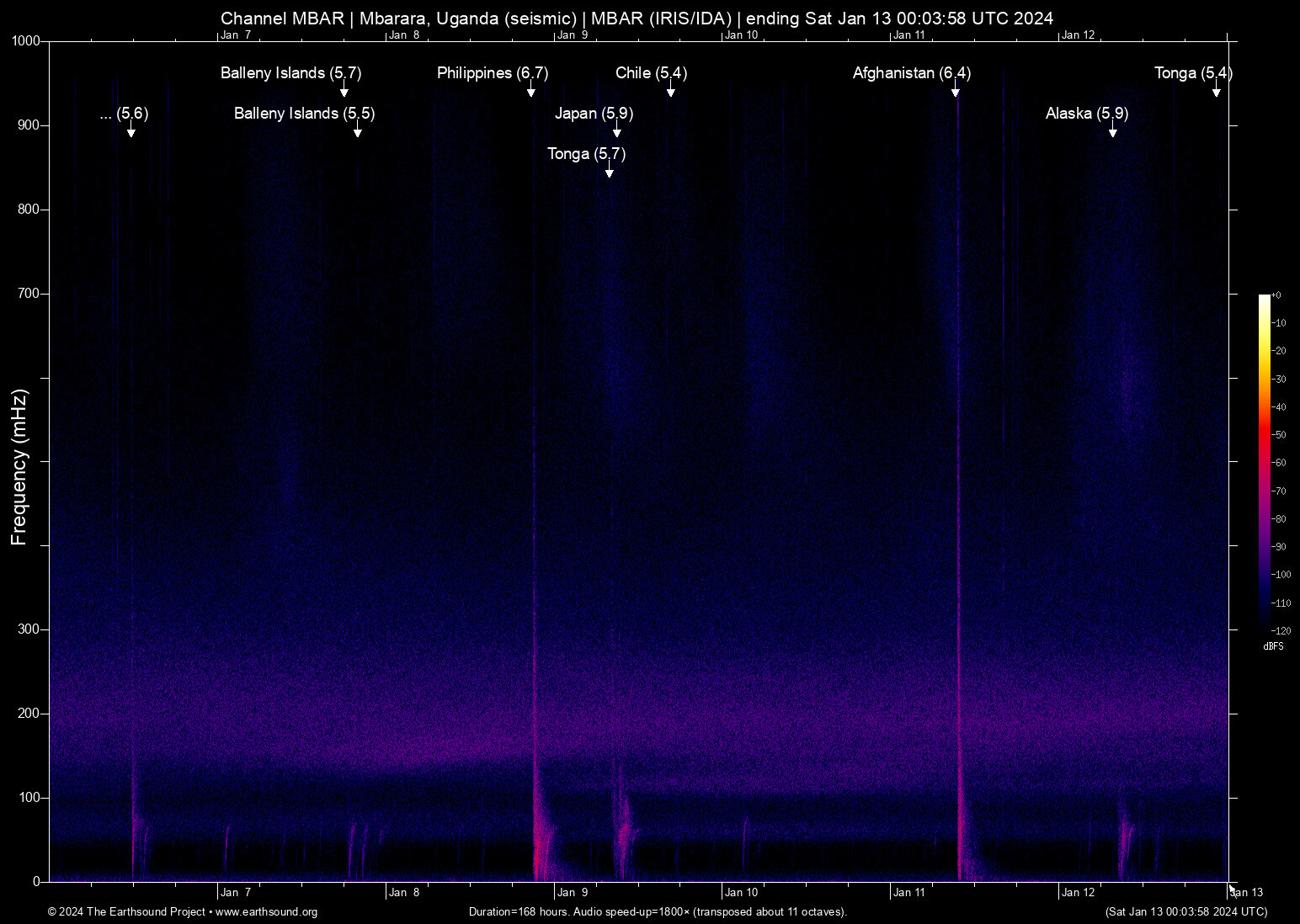This screenshot has height=924, width=1300.
Task: Click the Tonga (5.7) arrow marker
Action: [610, 173]
